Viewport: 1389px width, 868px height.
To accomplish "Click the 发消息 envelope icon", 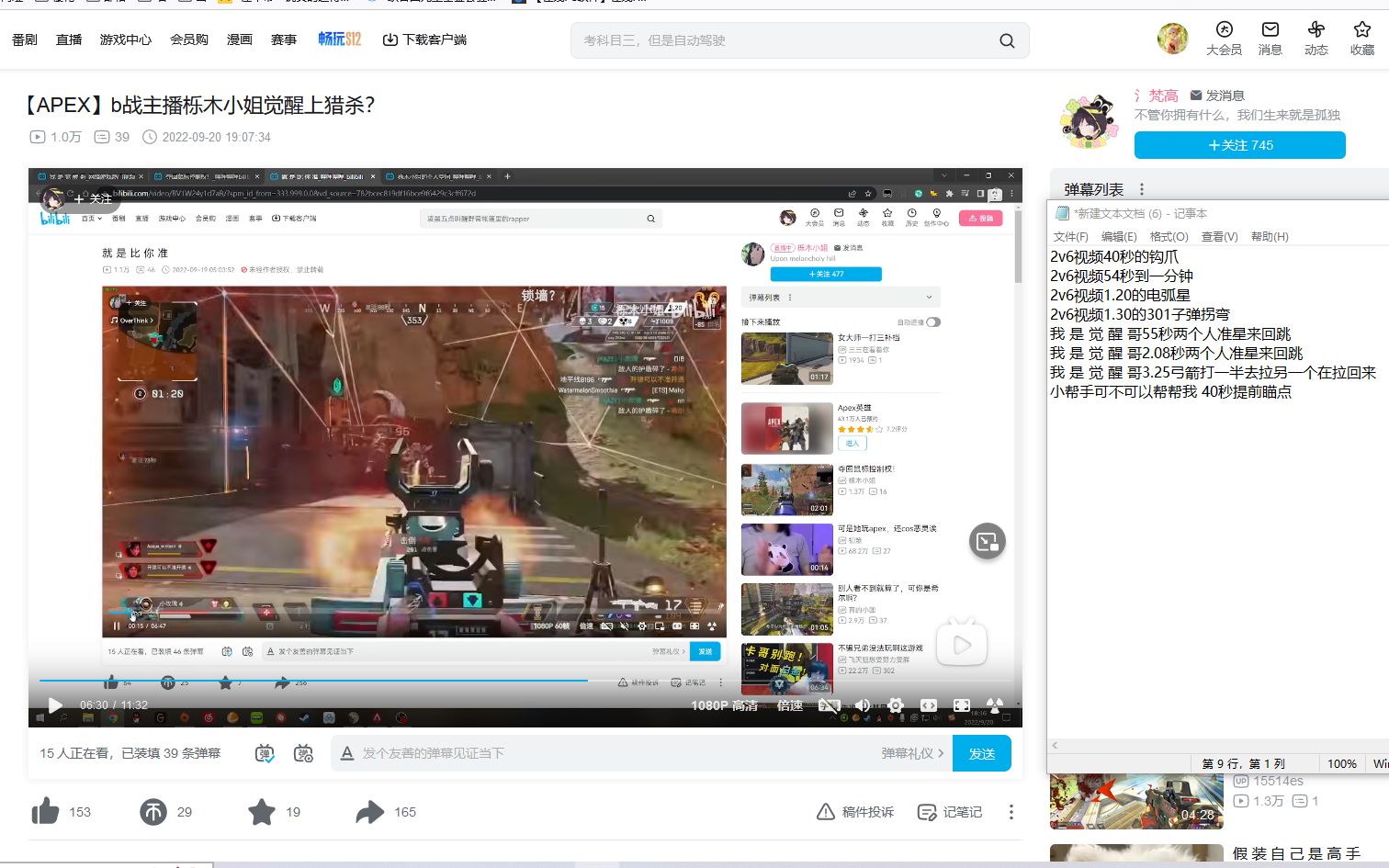I will click(1196, 96).
